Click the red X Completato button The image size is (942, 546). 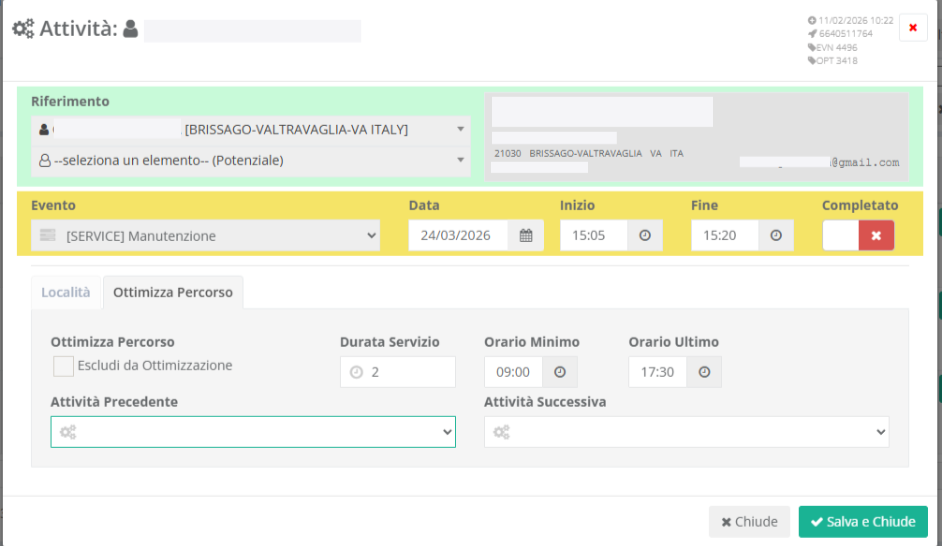coord(876,236)
